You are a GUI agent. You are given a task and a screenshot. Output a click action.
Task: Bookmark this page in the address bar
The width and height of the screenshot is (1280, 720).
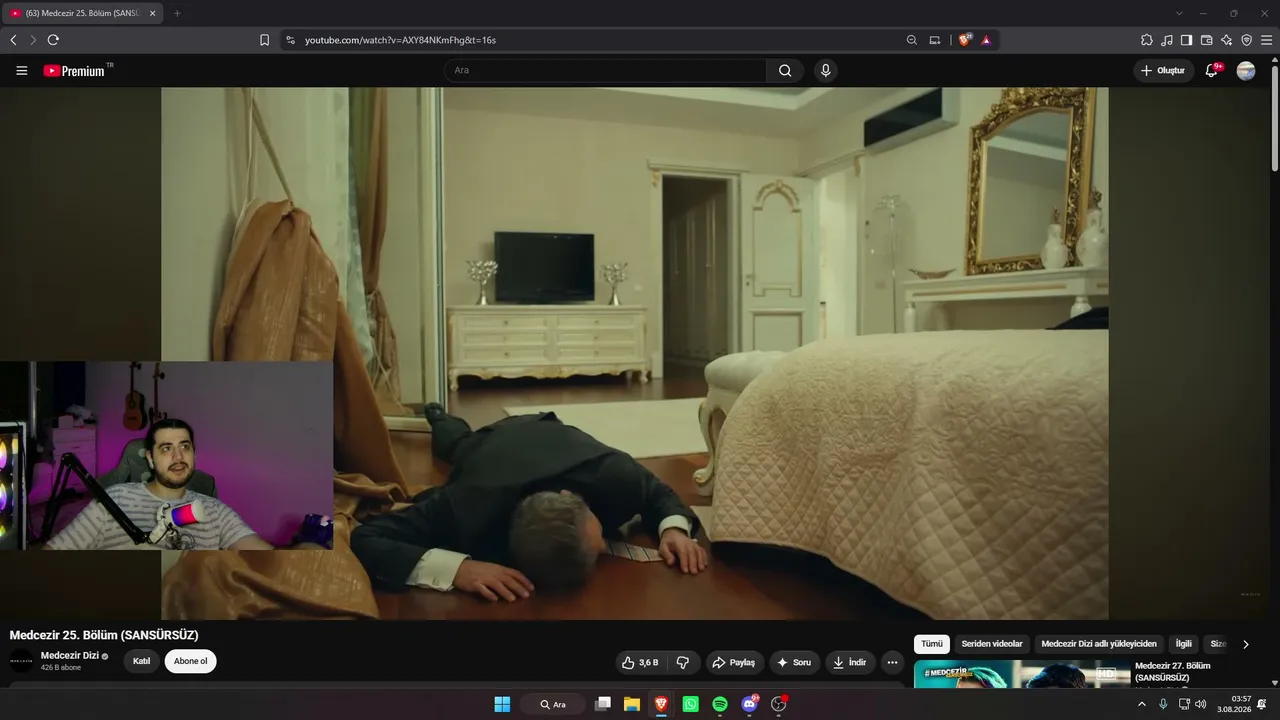(264, 40)
